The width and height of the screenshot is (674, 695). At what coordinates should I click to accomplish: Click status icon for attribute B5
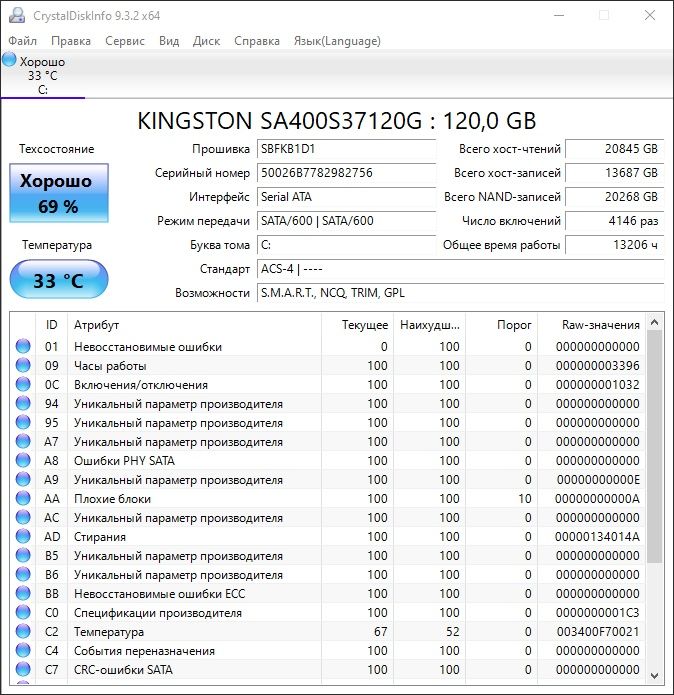tap(23, 555)
